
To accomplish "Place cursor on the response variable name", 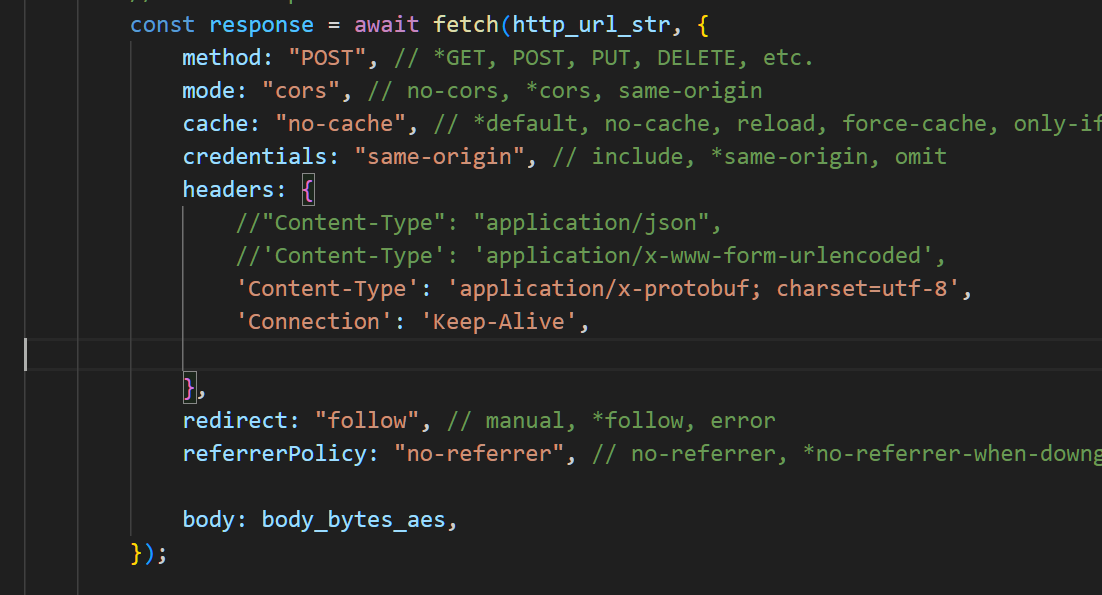I will 255,24.
